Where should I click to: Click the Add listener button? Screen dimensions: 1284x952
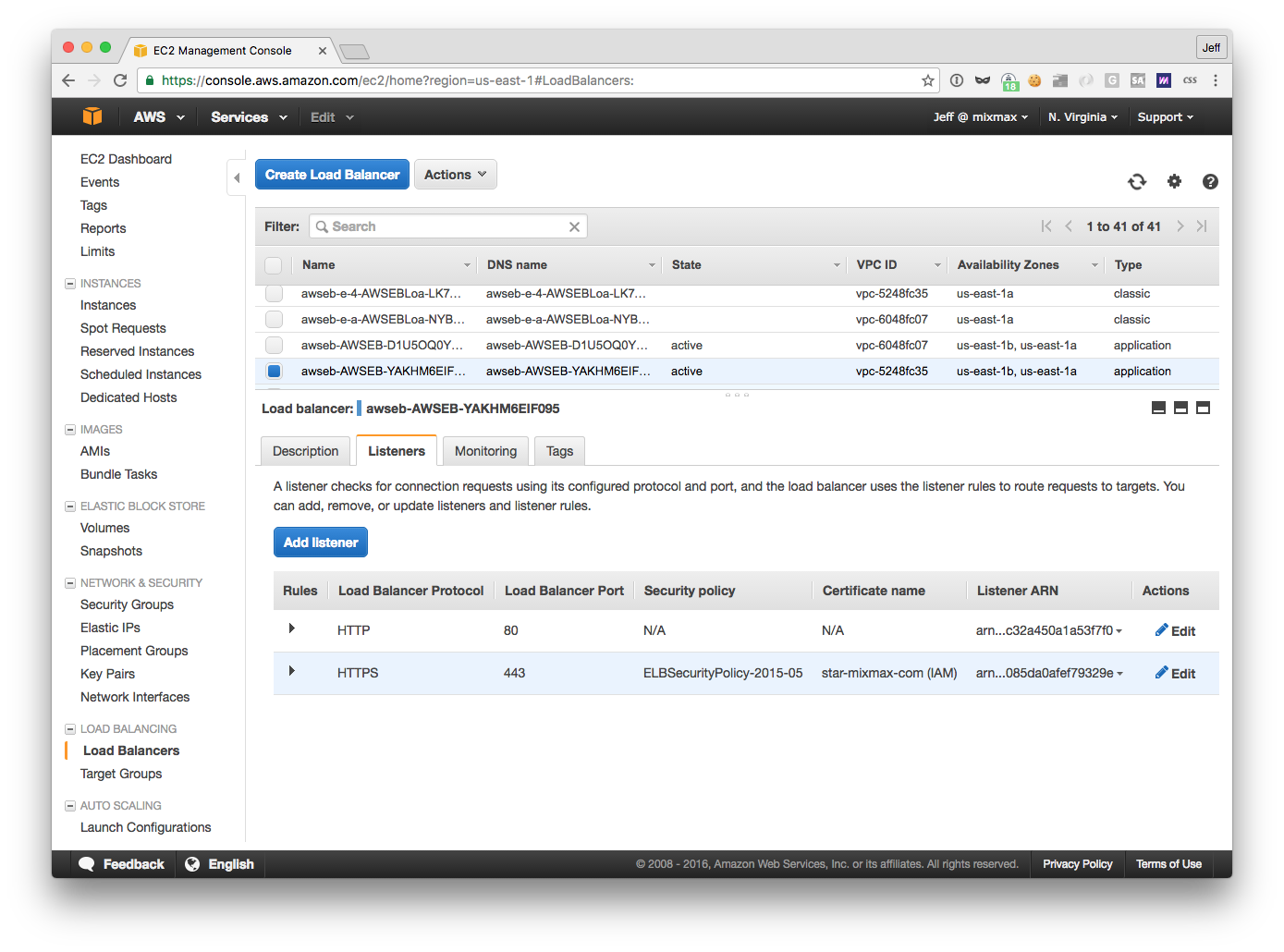pos(321,543)
